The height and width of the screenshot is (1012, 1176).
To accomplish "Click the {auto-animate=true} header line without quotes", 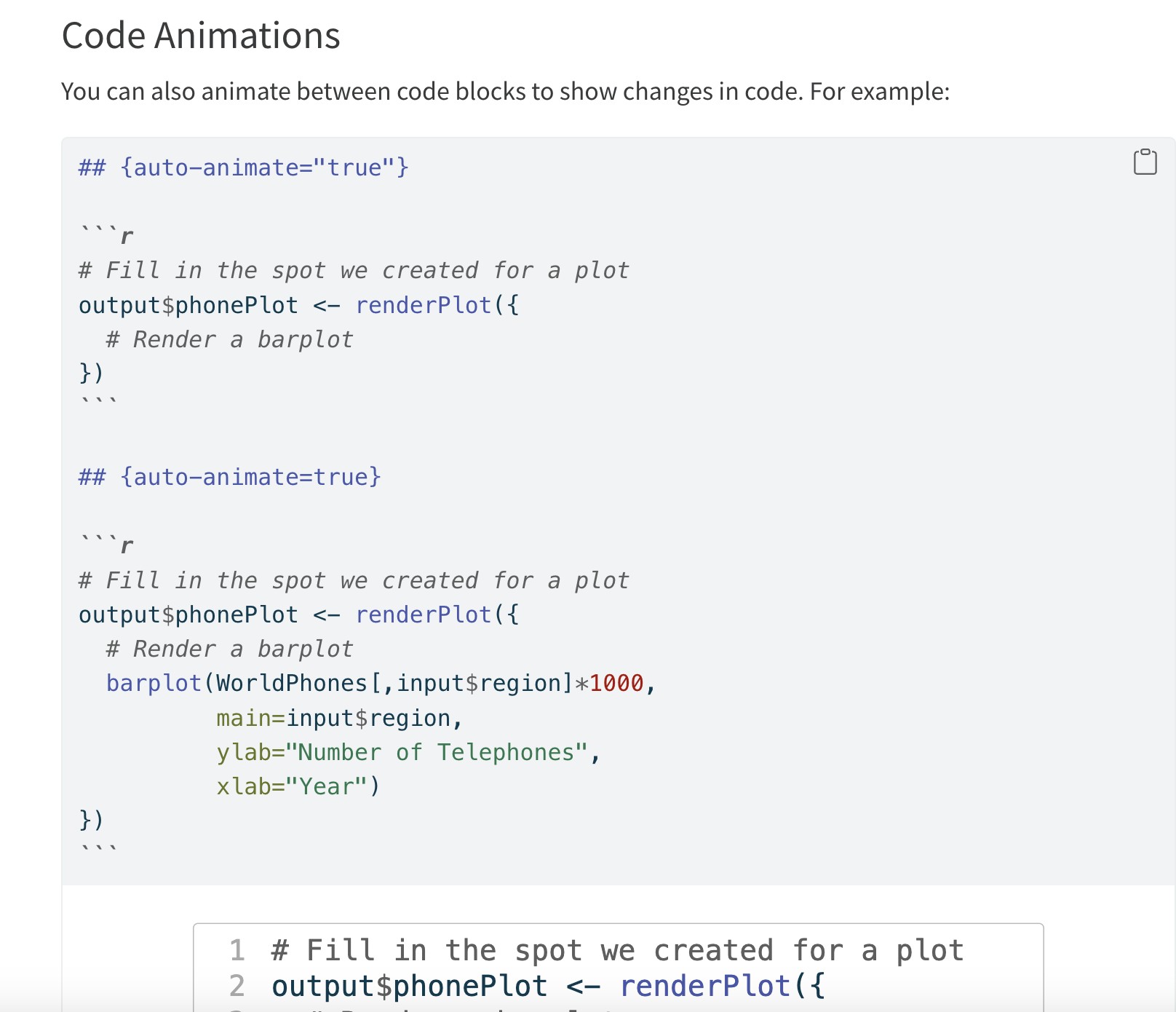I will [x=229, y=477].
